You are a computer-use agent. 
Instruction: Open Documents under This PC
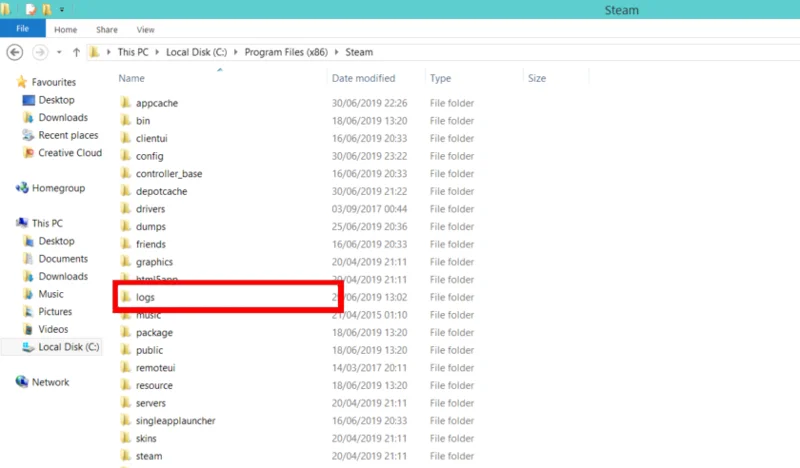pyautogui.click(x=63, y=259)
